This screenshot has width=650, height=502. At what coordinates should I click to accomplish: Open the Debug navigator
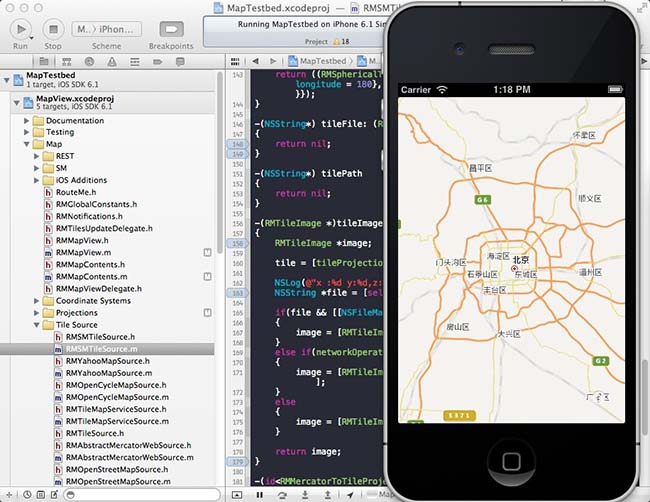click(x=135, y=62)
